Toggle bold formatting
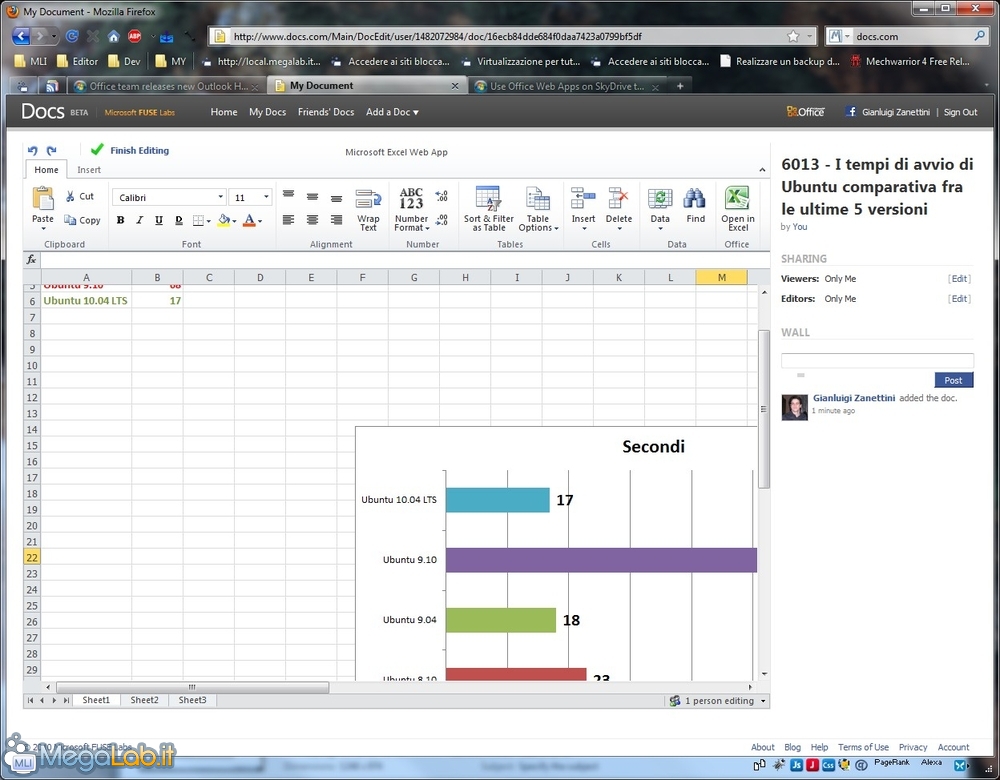Image resolution: width=1000 pixels, height=780 pixels. (120, 220)
